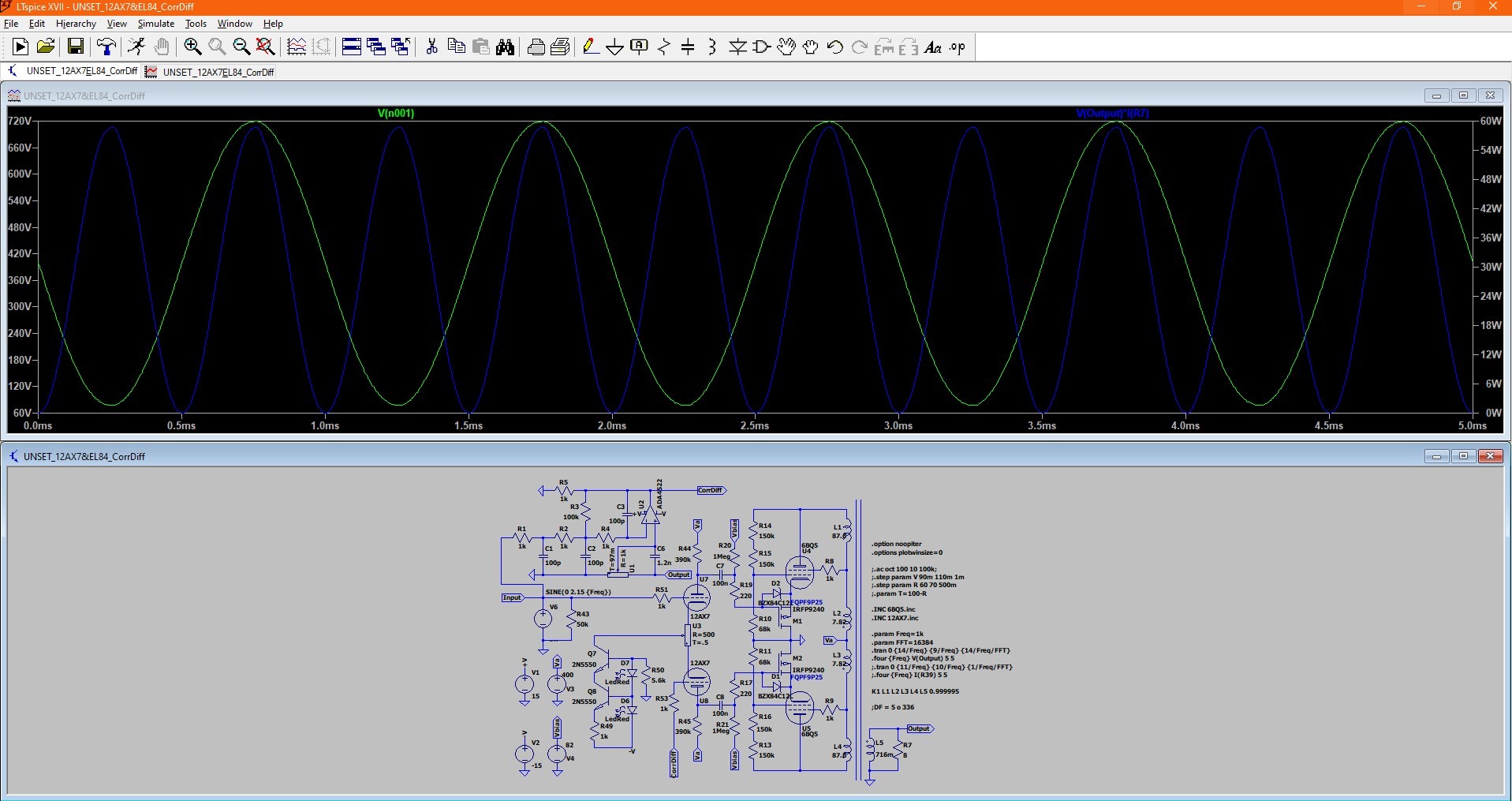This screenshot has width=1512, height=801.
Task: Select the draw wire pencil tool
Action: click(590, 47)
